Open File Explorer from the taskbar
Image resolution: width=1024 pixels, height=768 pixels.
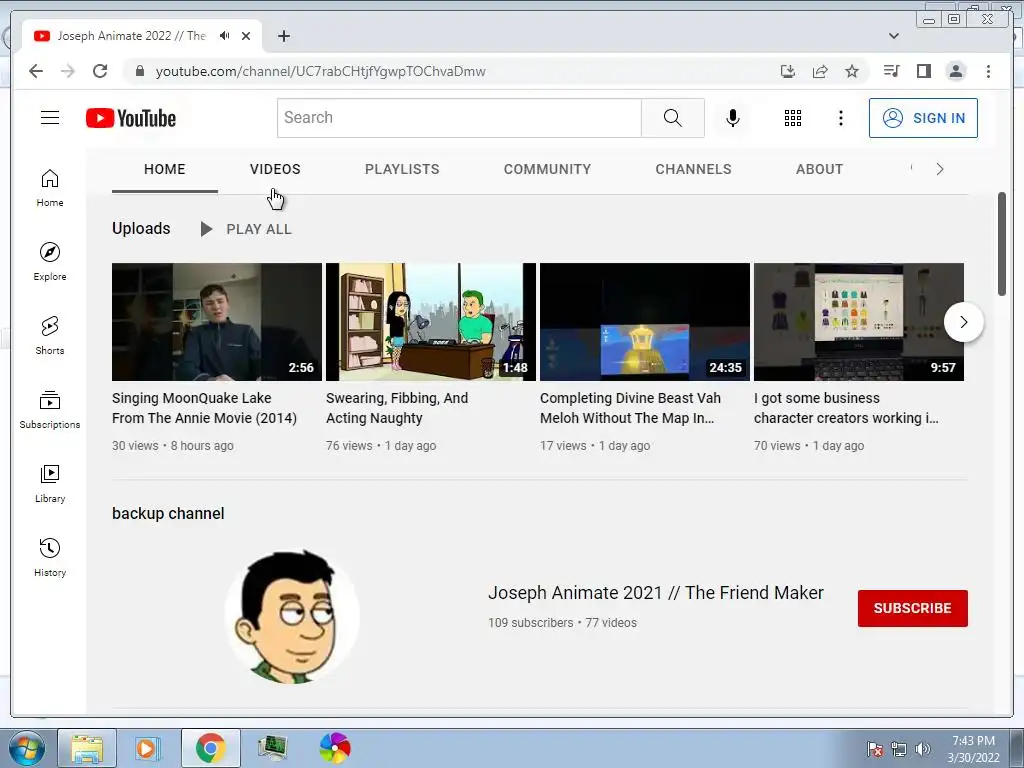[87, 748]
